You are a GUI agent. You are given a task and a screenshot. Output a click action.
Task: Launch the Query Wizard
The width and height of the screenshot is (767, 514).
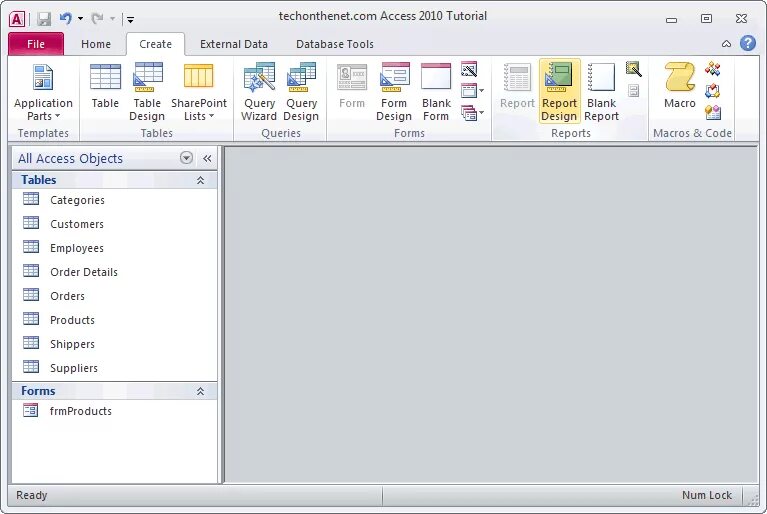coord(259,92)
